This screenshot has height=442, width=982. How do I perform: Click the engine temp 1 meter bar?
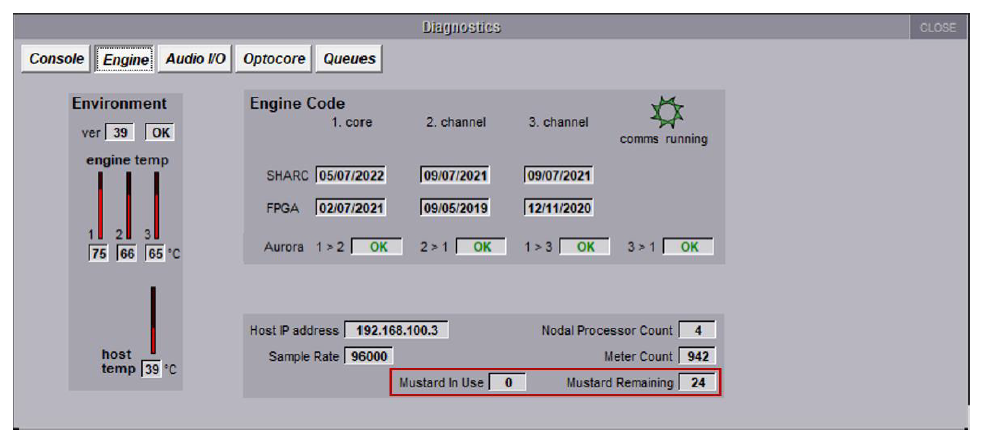pyautogui.click(x=100, y=206)
